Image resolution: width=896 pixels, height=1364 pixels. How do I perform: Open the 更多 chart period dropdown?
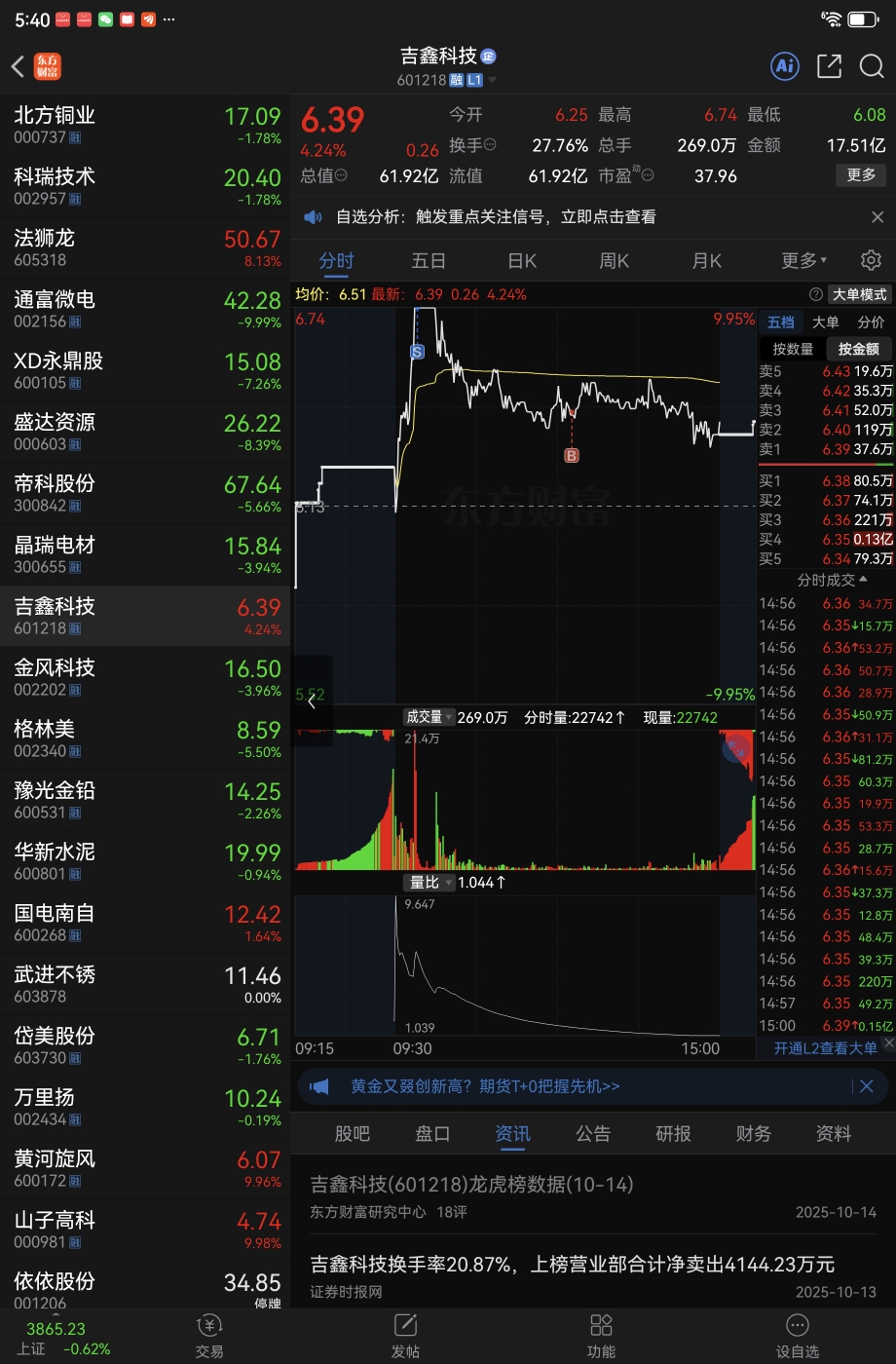point(804,260)
